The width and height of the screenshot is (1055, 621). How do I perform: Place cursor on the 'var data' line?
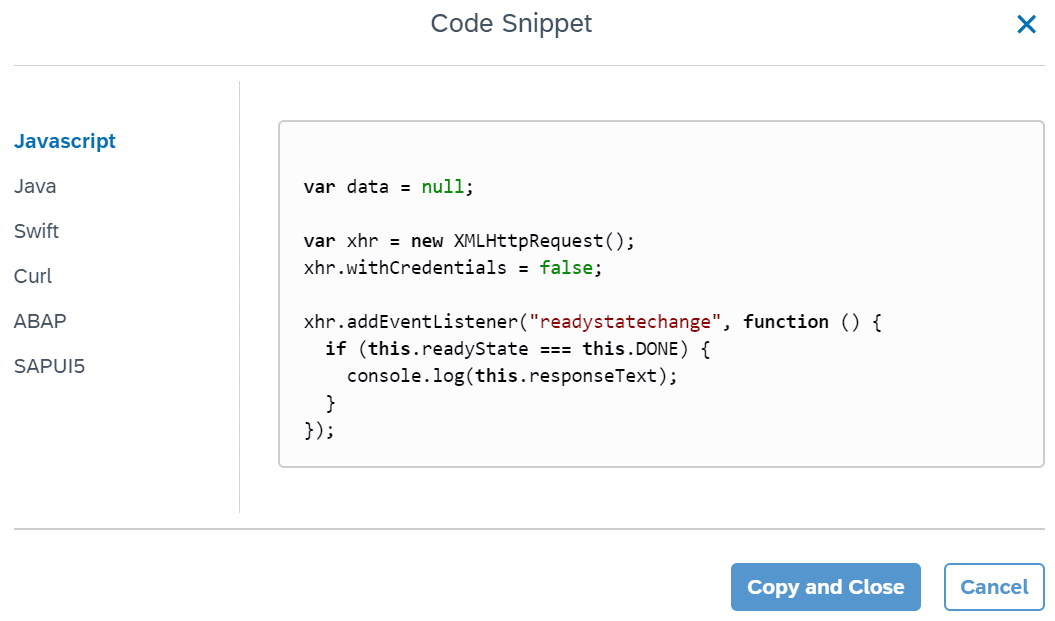387,187
